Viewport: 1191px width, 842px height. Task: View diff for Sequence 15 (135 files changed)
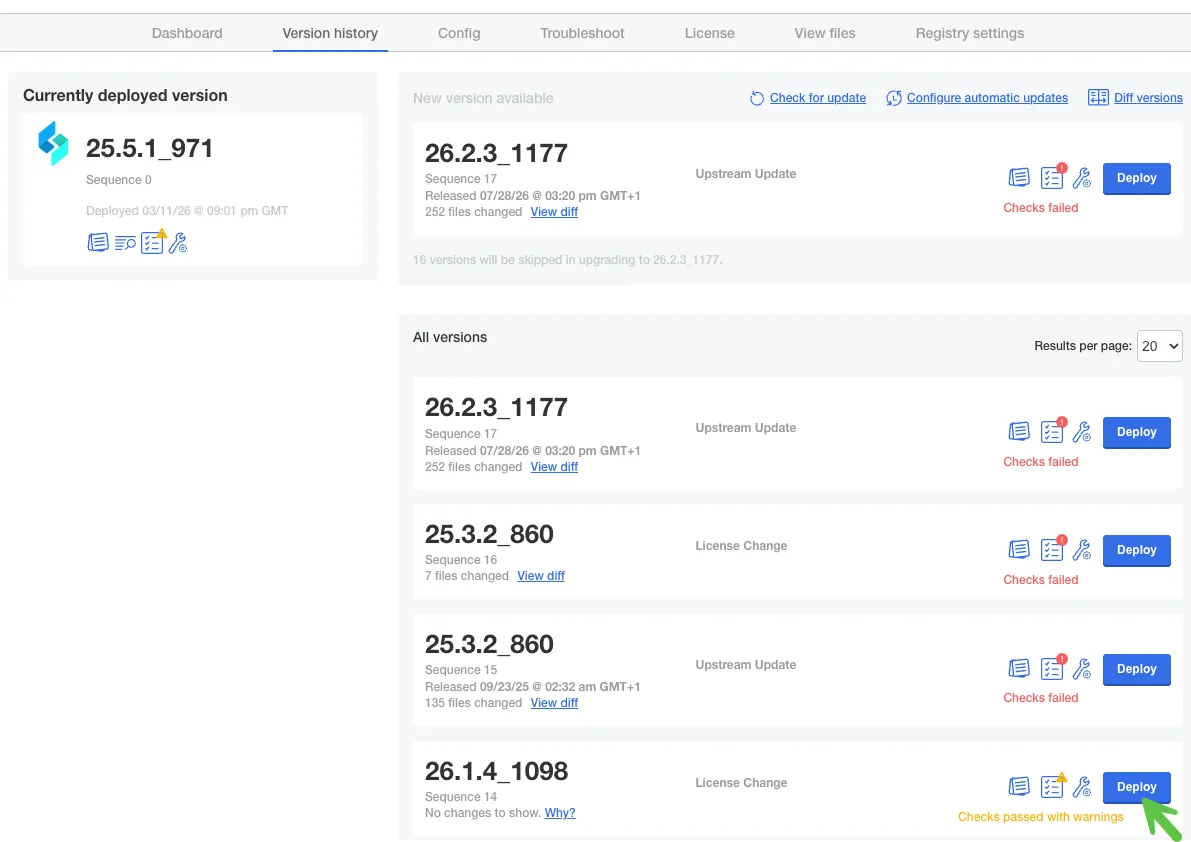click(554, 703)
